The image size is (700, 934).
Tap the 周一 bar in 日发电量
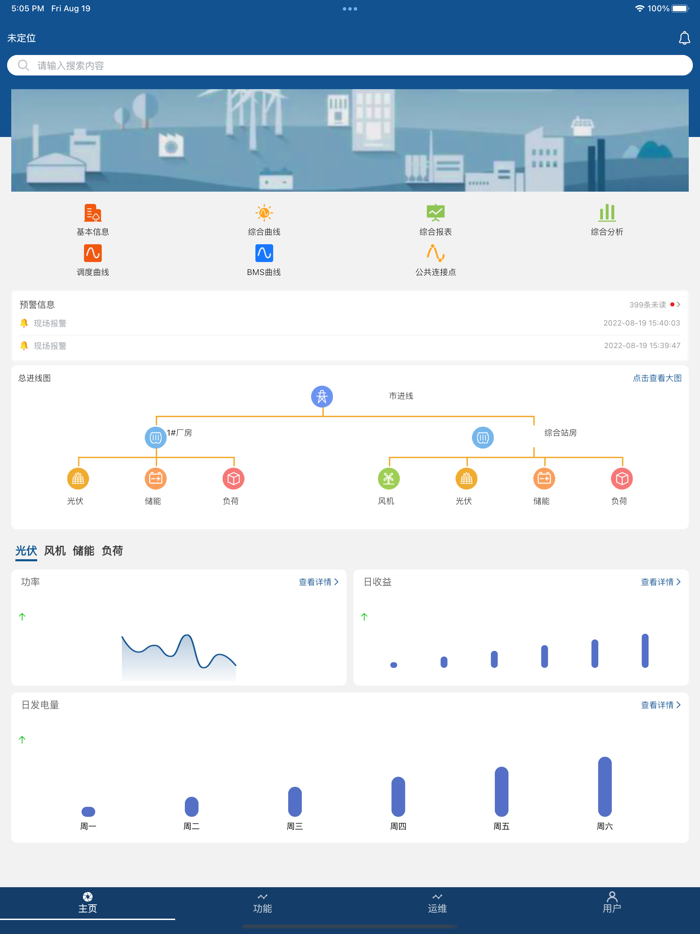coord(88,811)
